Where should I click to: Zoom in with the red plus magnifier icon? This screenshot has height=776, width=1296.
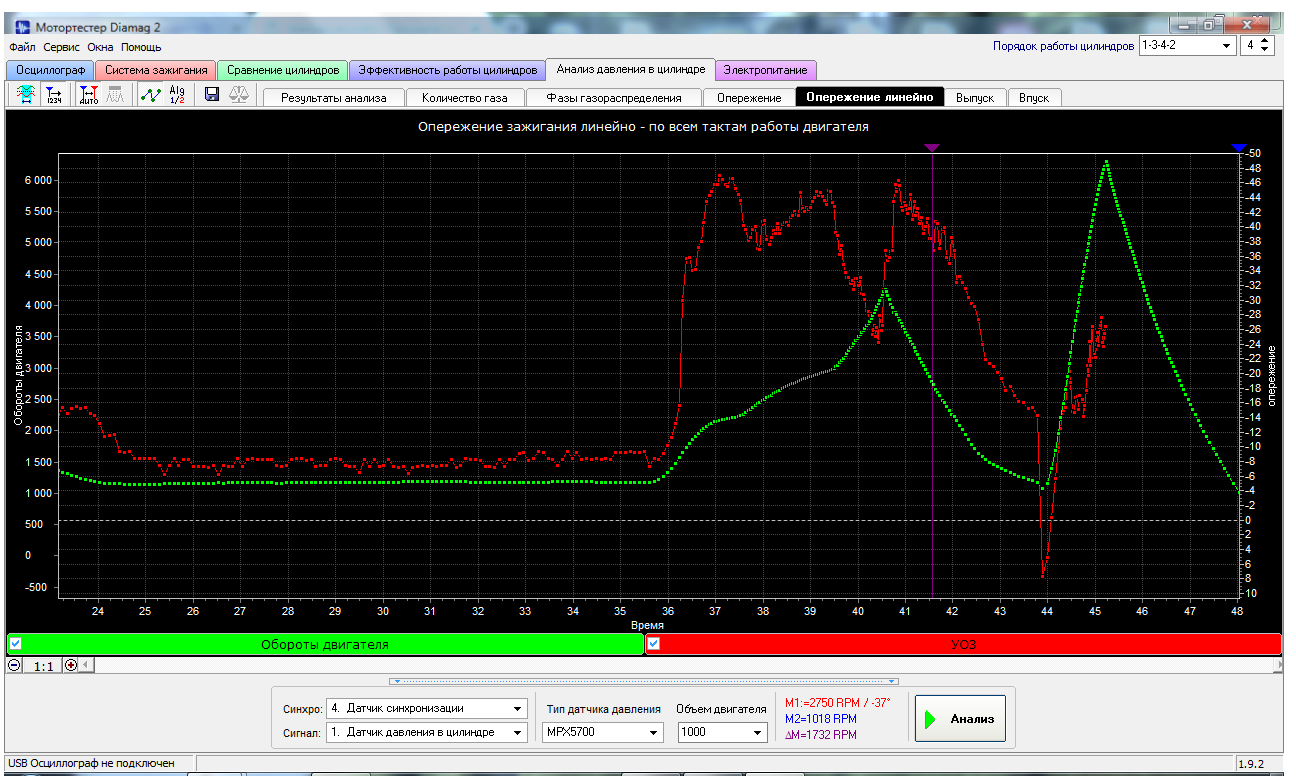(71, 665)
